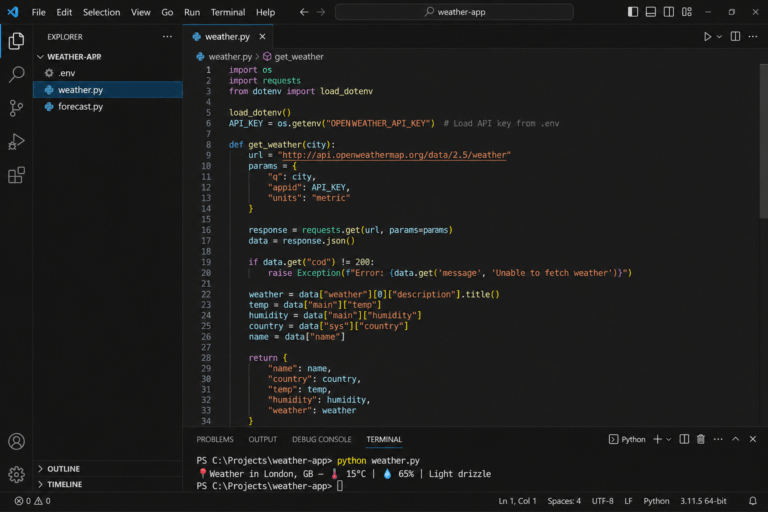The image size is (768, 512).
Task: Open Explorer Views and More Actions ellipsis
Action: [x=168, y=37]
